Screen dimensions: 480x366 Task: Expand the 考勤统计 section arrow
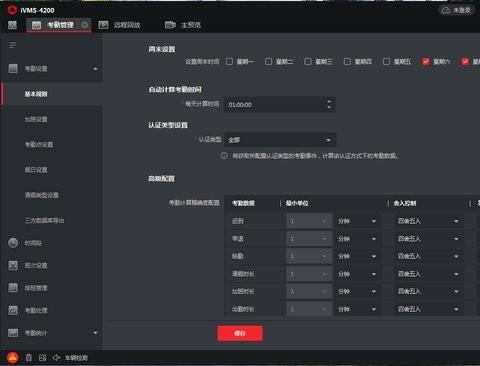click(95, 333)
